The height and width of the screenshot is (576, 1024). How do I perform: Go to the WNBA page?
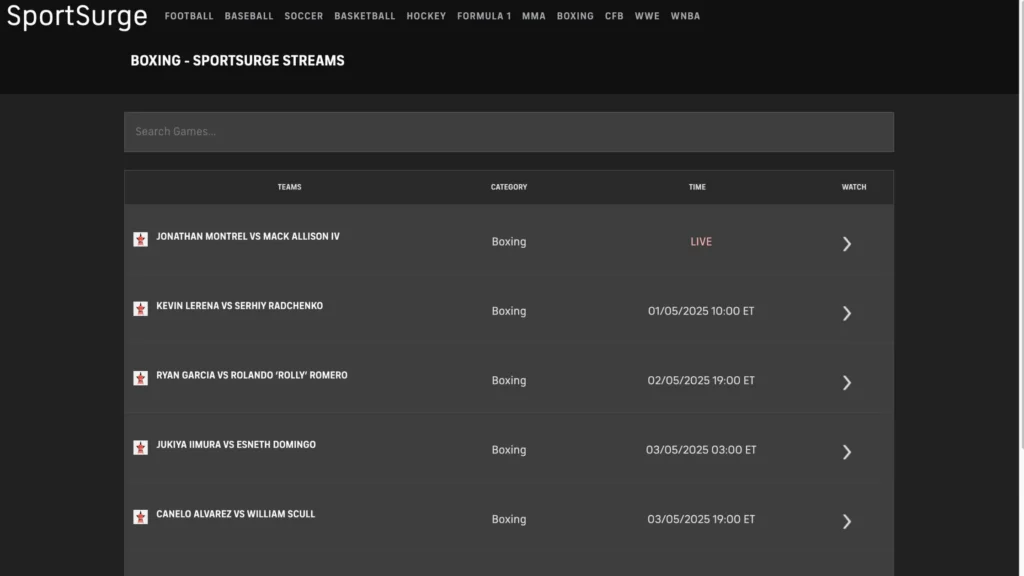coord(685,16)
